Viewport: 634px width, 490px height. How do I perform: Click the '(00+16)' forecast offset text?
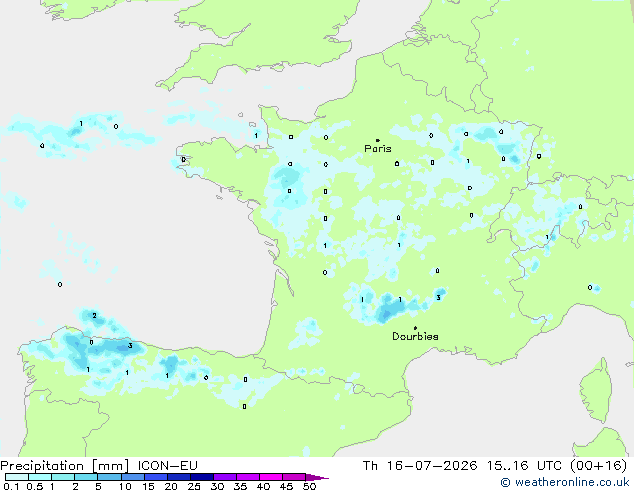point(598,466)
